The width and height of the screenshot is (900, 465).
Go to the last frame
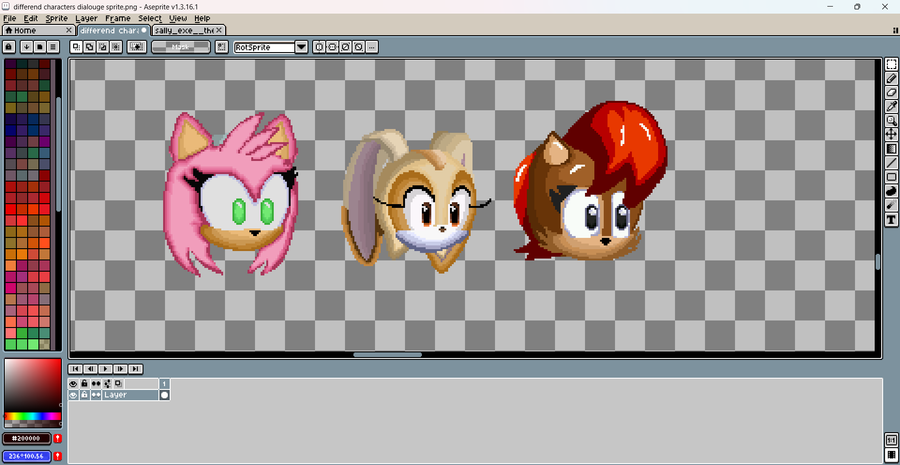[x=135, y=369]
